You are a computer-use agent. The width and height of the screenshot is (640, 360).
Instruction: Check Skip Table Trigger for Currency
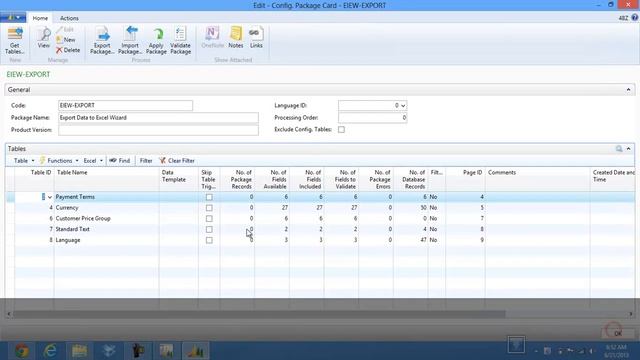(209, 208)
